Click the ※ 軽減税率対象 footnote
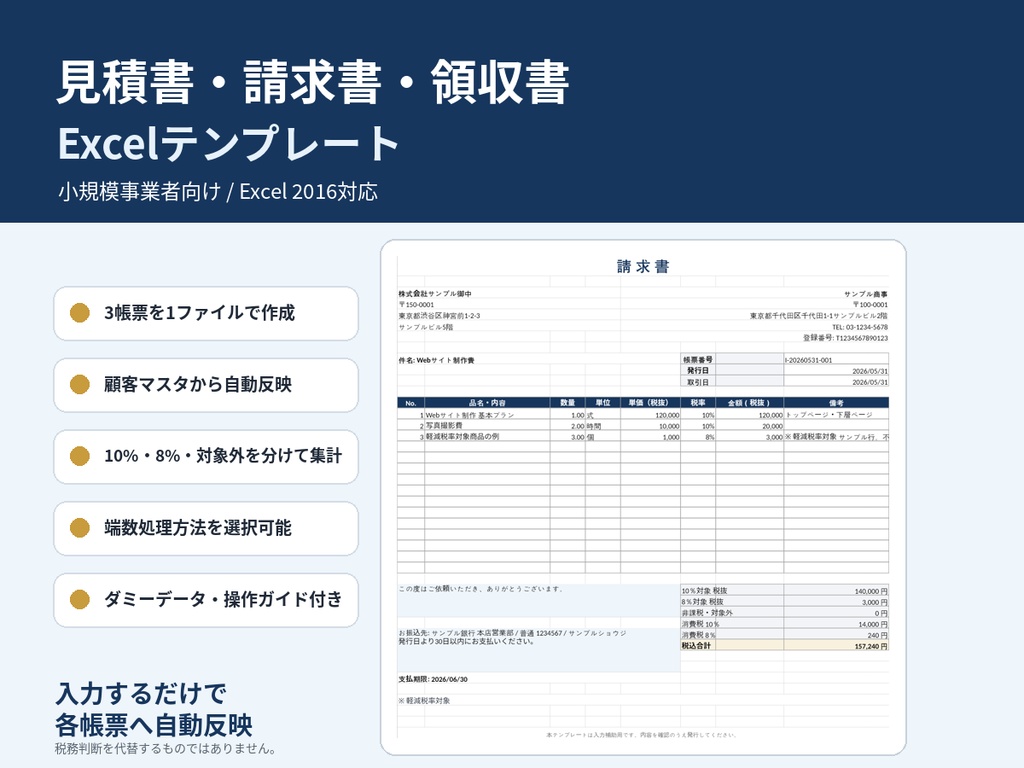Image resolution: width=1024 pixels, height=768 pixels. tap(424, 701)
